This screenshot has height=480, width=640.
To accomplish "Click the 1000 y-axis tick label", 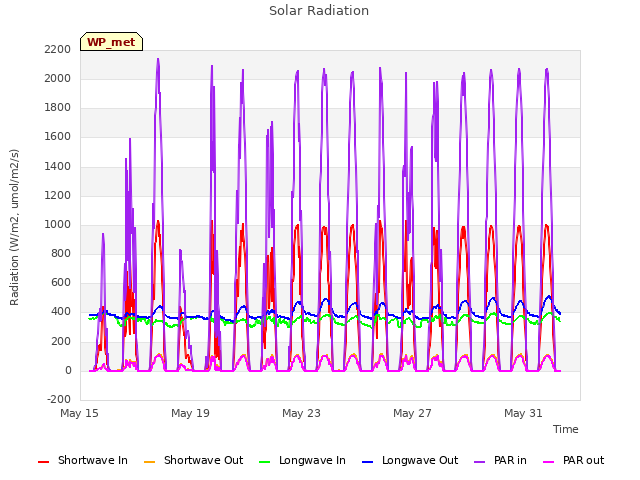I will (58, 225).
